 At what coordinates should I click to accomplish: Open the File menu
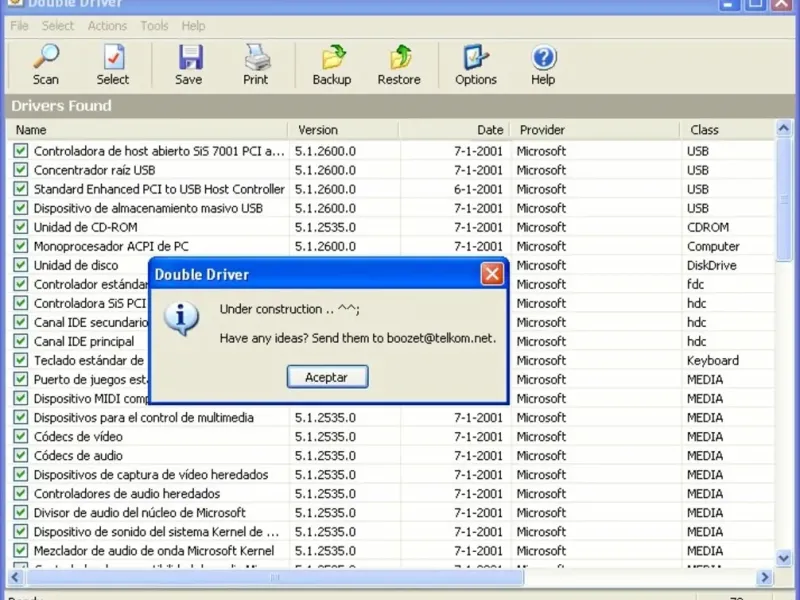(19, 26)
